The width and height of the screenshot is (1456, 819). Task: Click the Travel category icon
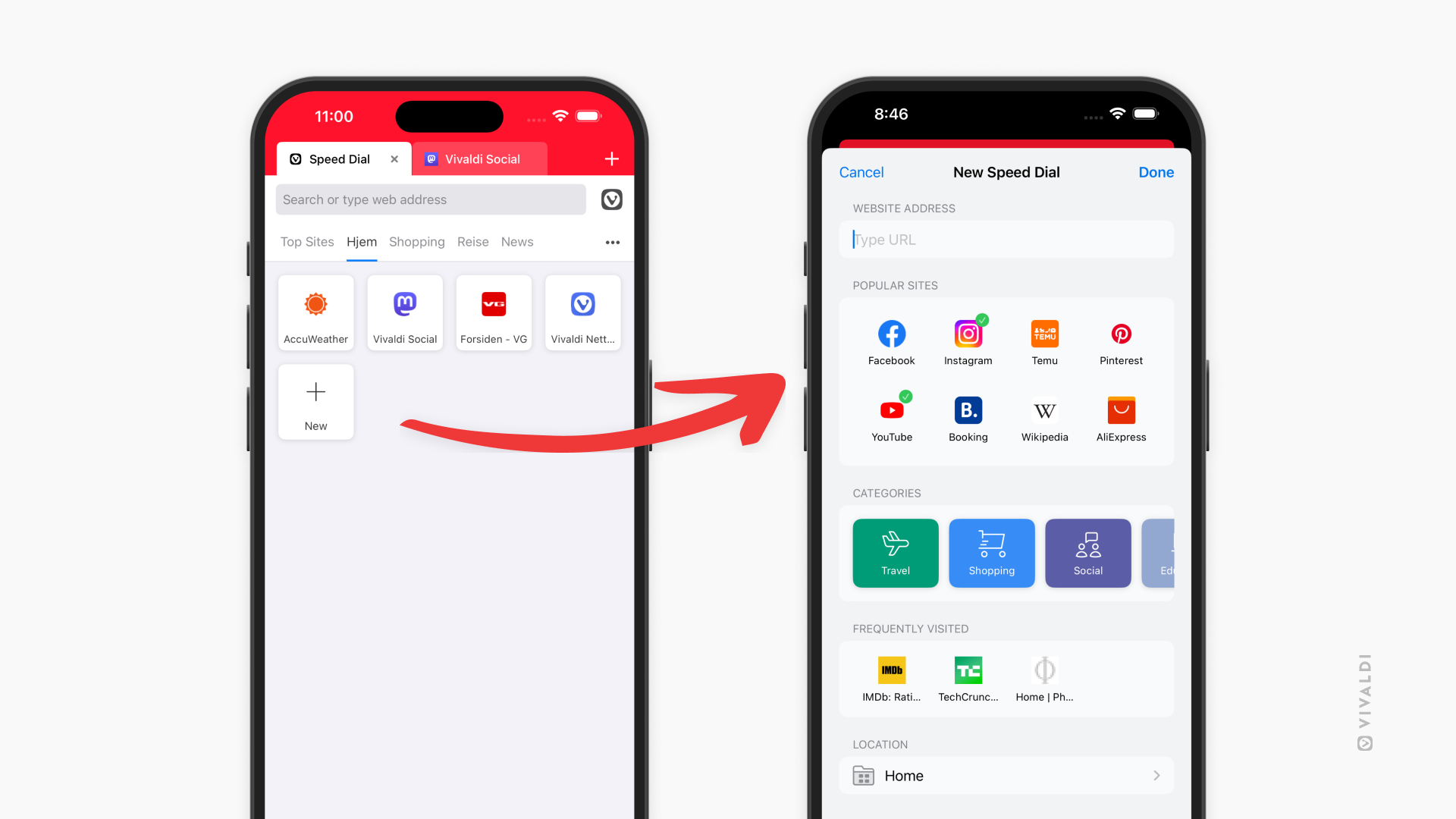pos(895,552)
